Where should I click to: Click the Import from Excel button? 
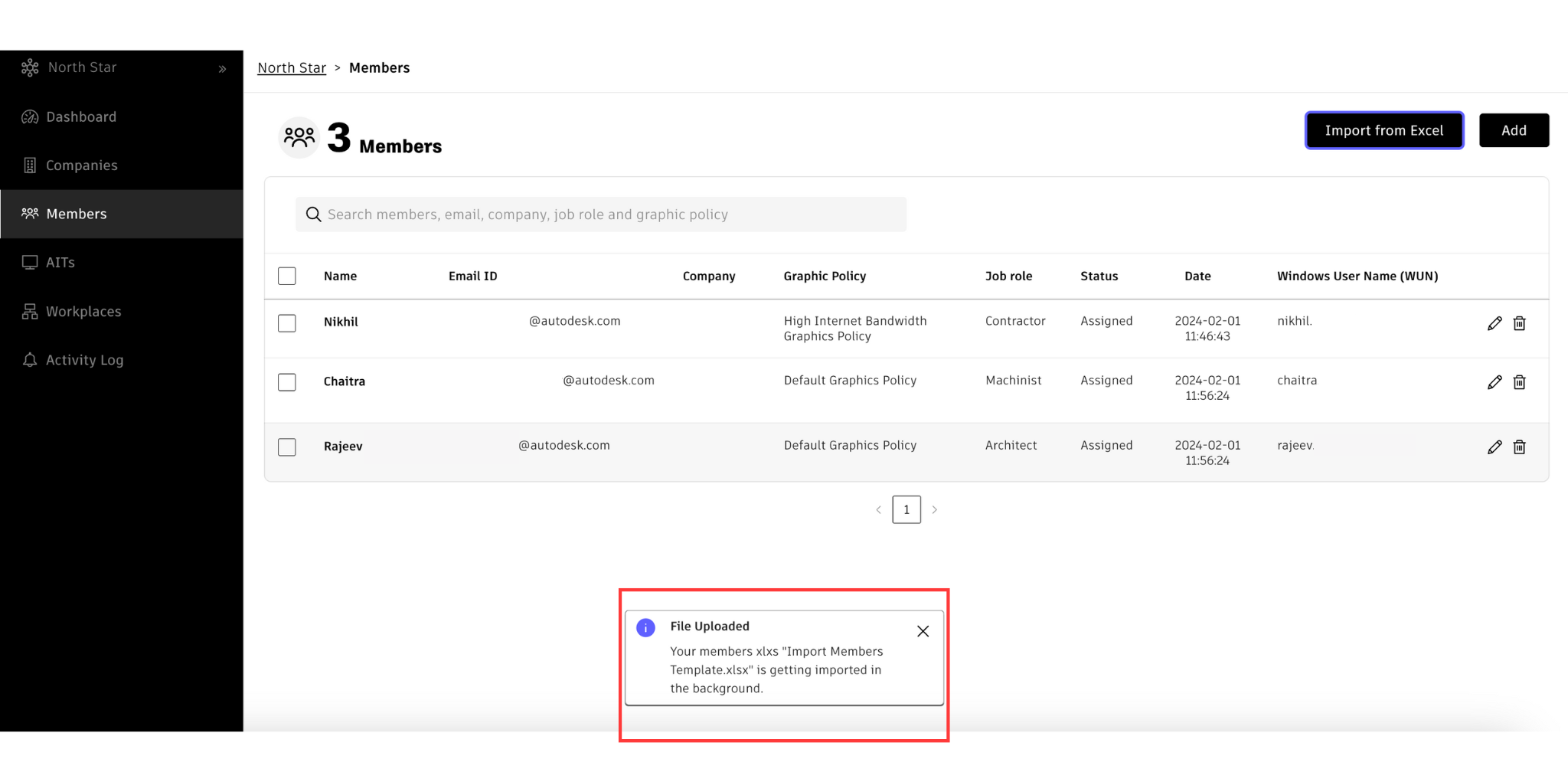[1383, 130]
